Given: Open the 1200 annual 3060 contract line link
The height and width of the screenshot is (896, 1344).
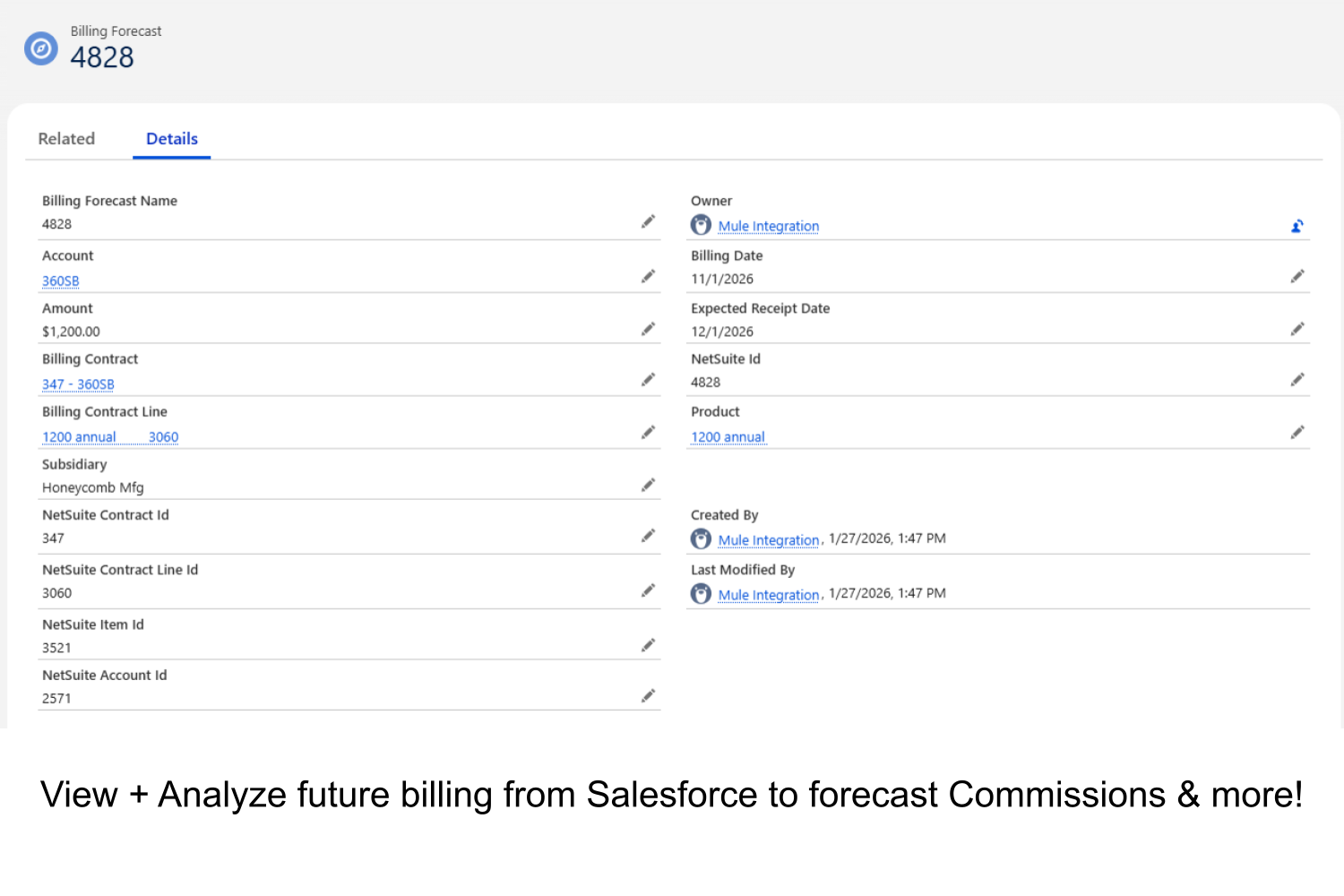Looking at the screenshot, I should 110,437.
